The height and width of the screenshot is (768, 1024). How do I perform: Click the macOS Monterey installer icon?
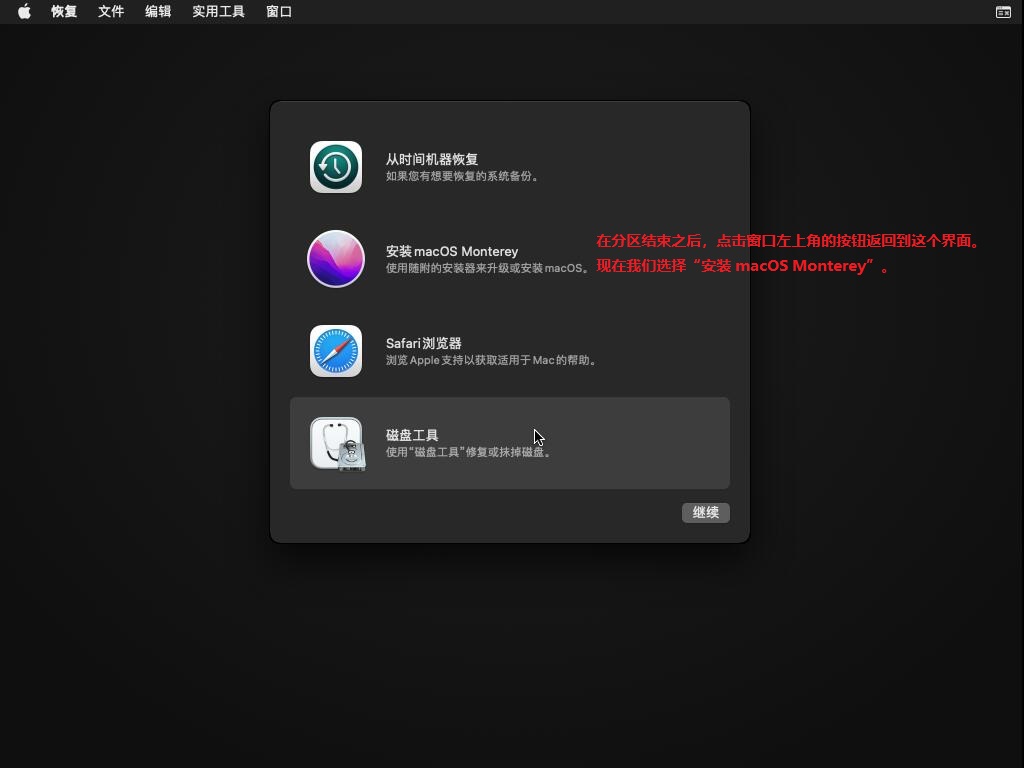pos(336,258)
